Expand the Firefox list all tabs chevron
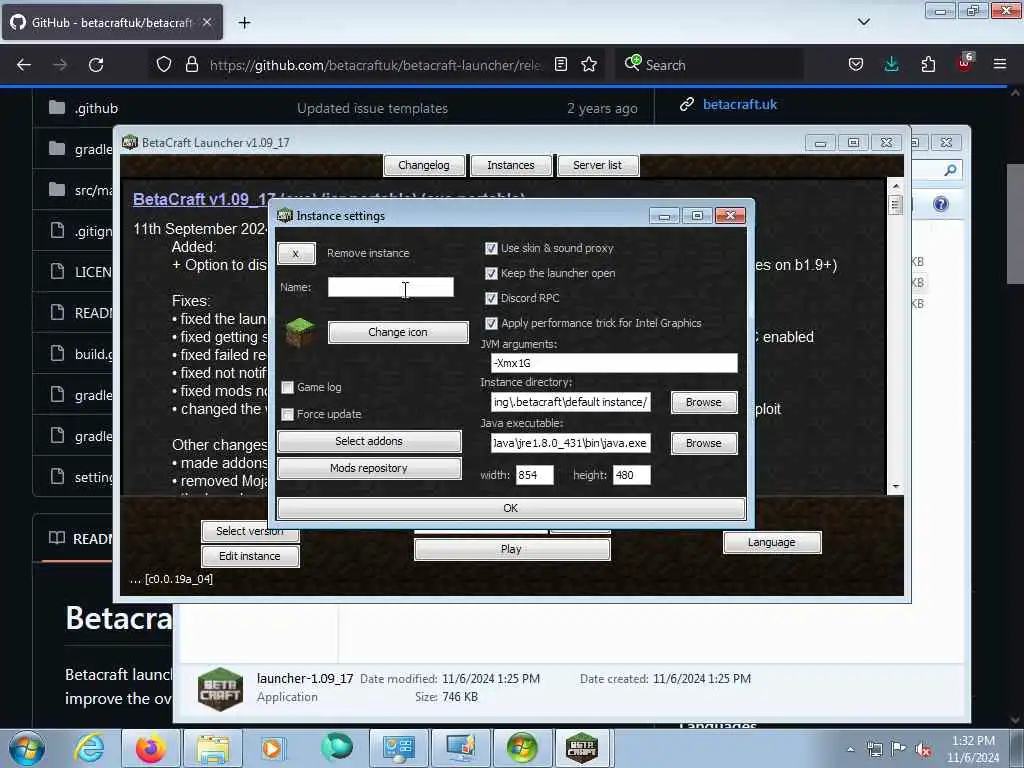This screenshot has width=1024, height=768. coord(864,22)
